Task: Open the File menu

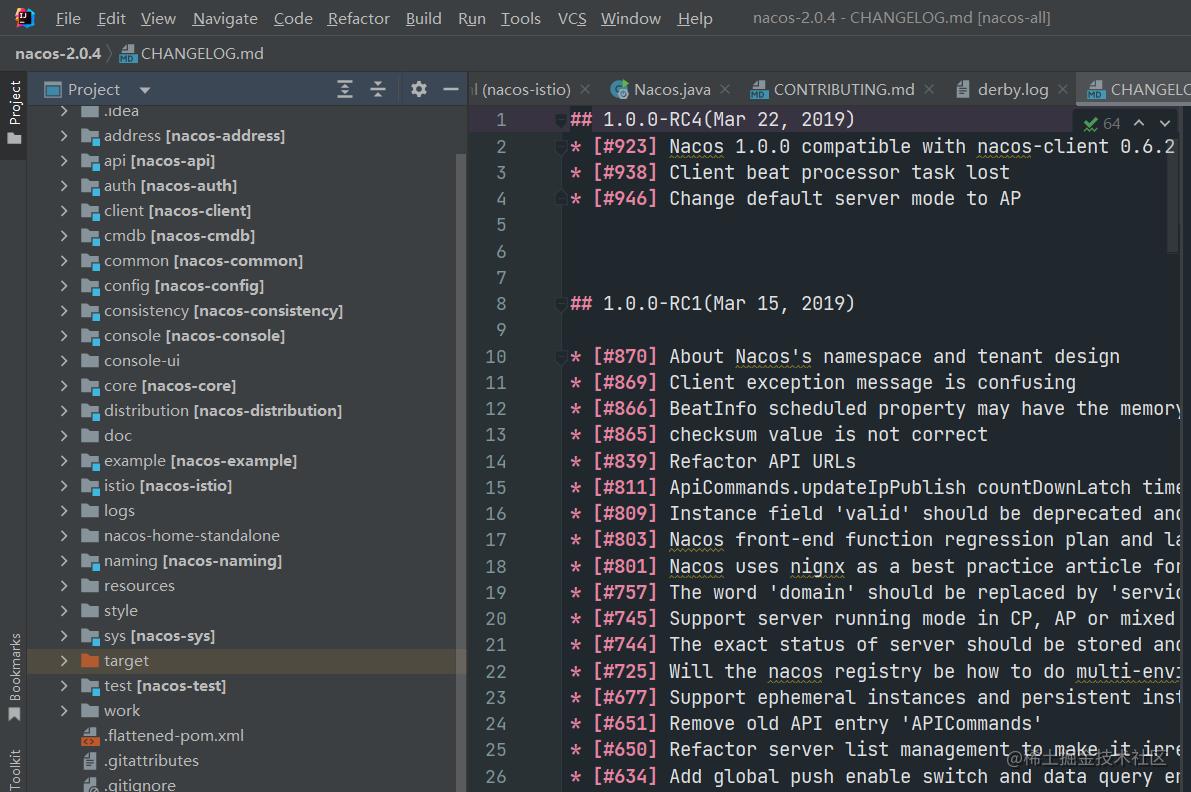Action: (x=68, y=18)
